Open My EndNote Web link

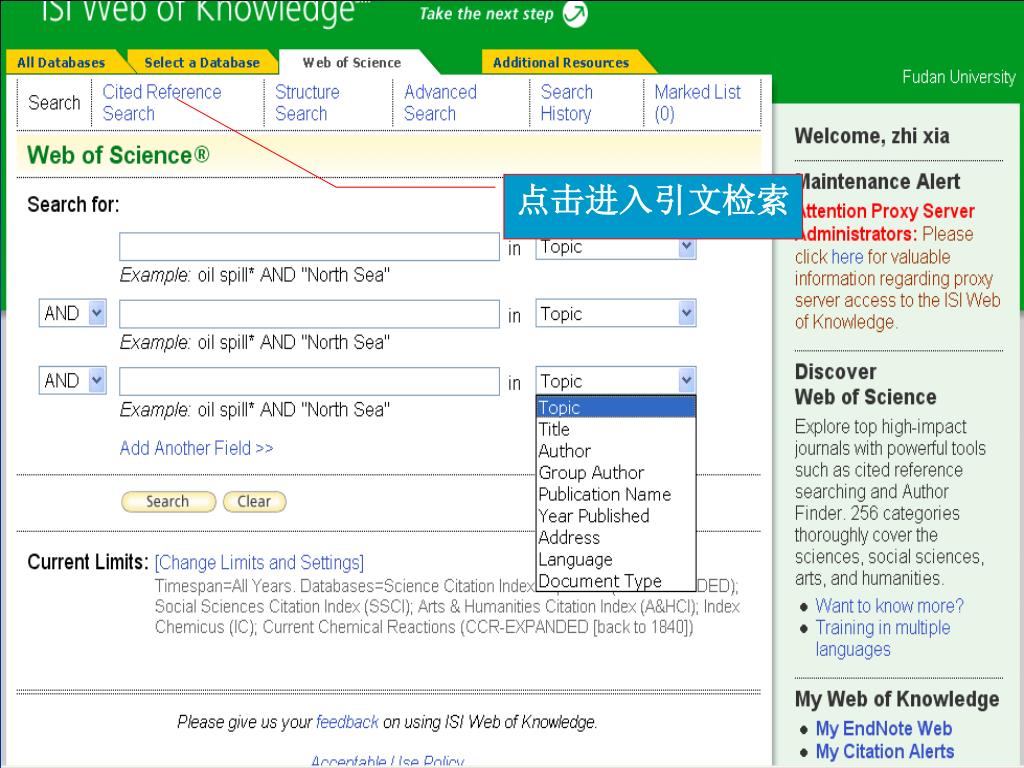[x=883, y=728]
